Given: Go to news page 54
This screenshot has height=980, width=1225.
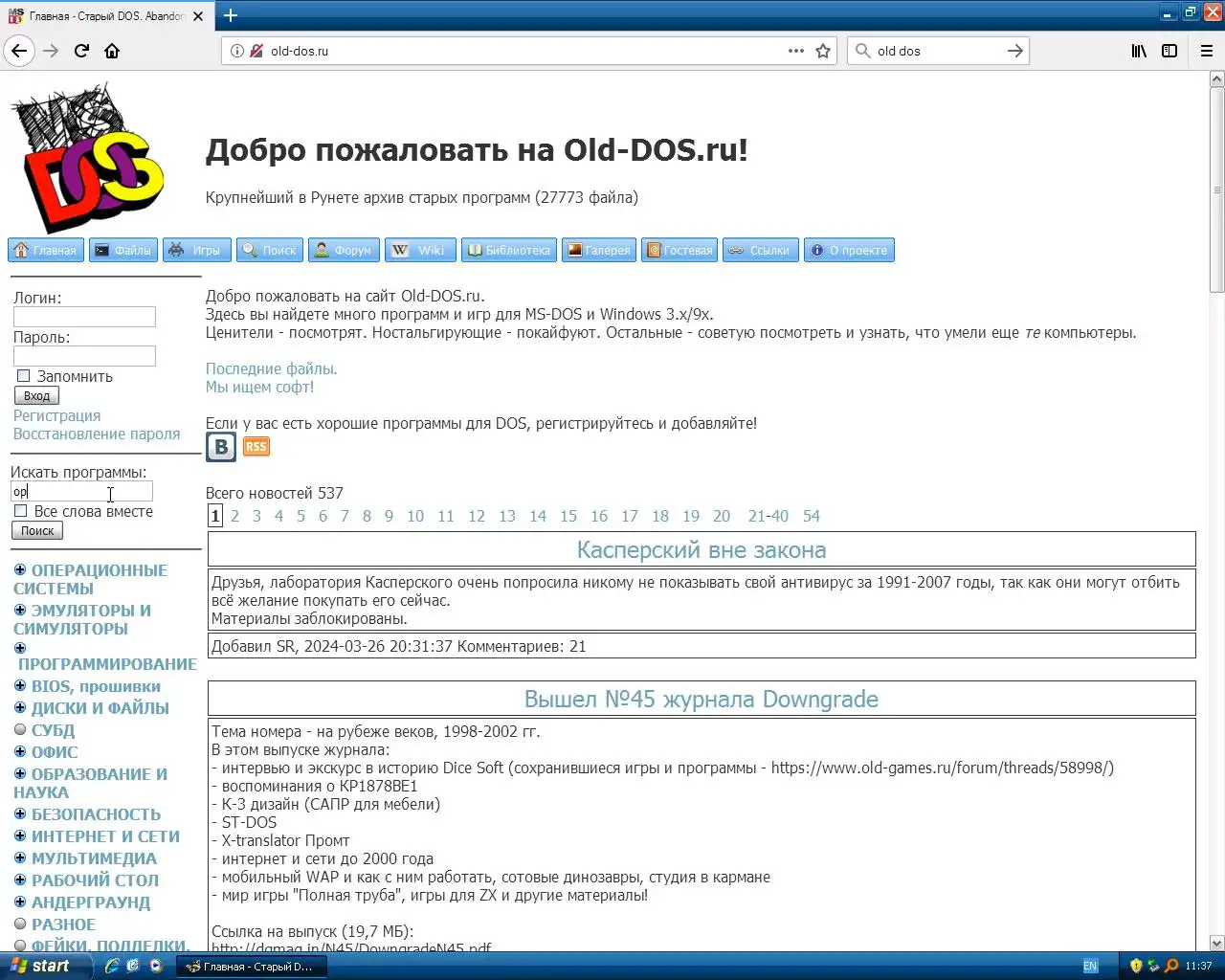Looking at the screenshot, I should [x=812, y=516].
